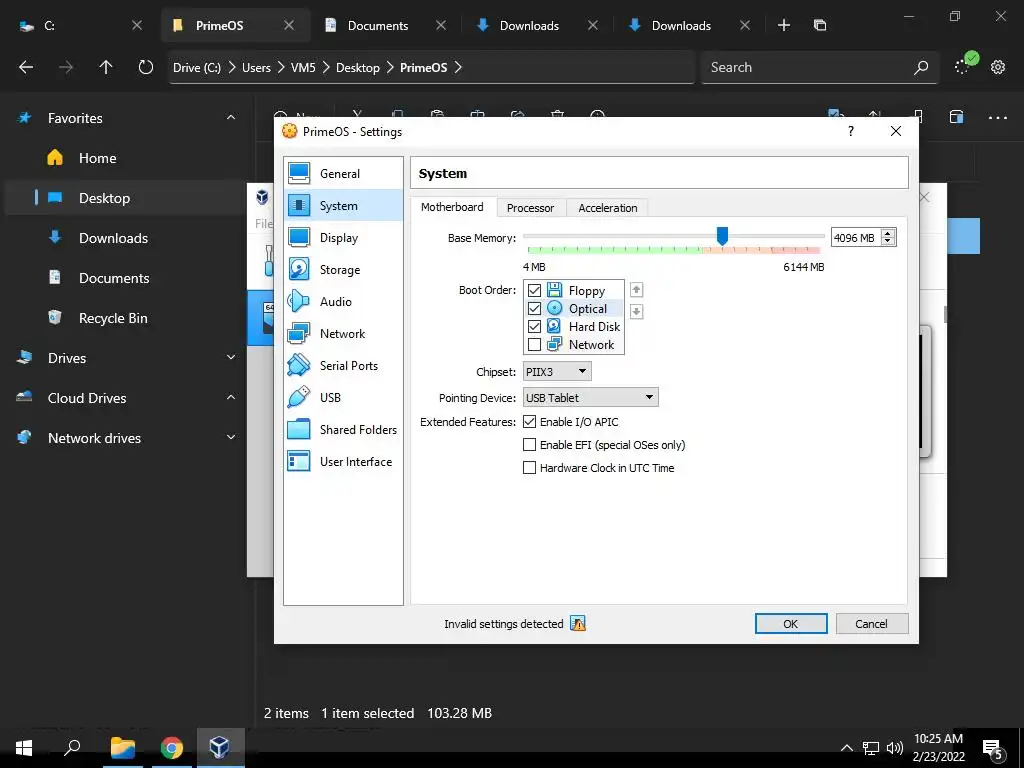Enable EFI (special OSes only)
Viewport: 1024px width, 768px height.
(530, 445)
